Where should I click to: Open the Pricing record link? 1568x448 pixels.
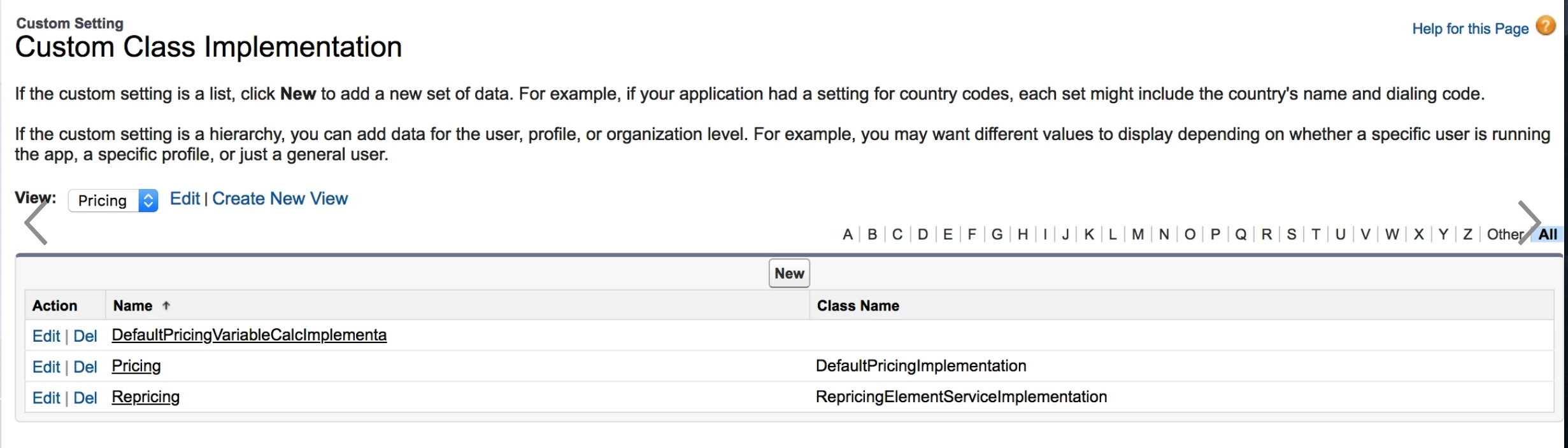click(x=136, y=366)
